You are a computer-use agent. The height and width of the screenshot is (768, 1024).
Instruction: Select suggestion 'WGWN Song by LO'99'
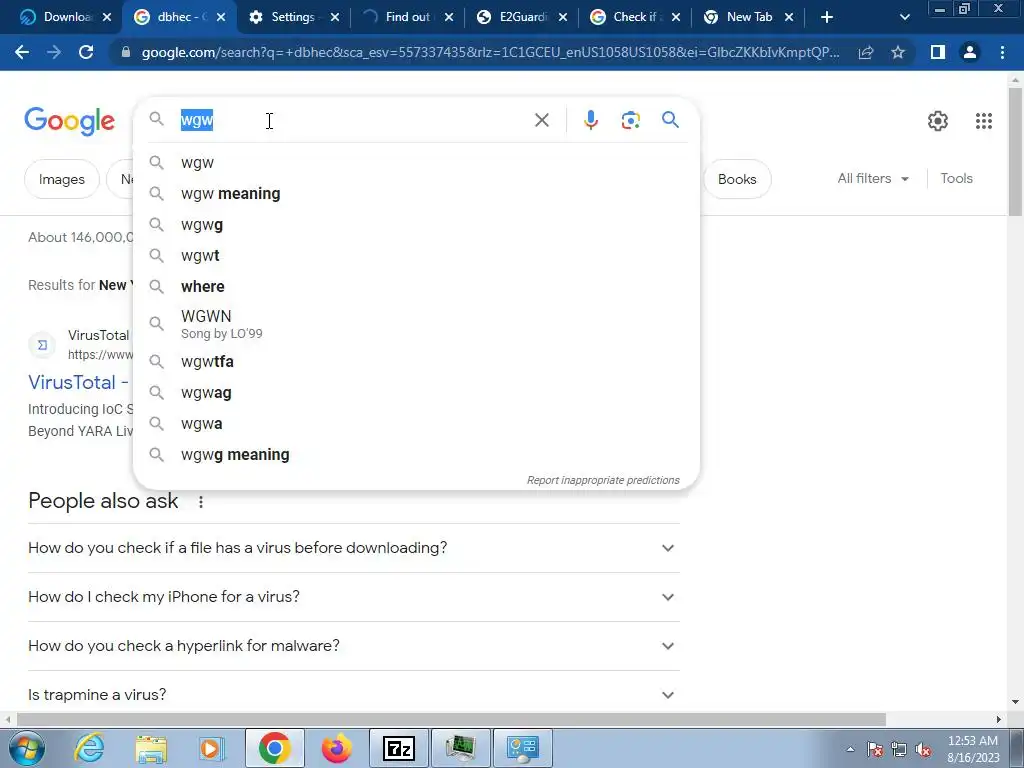[416, 324]
